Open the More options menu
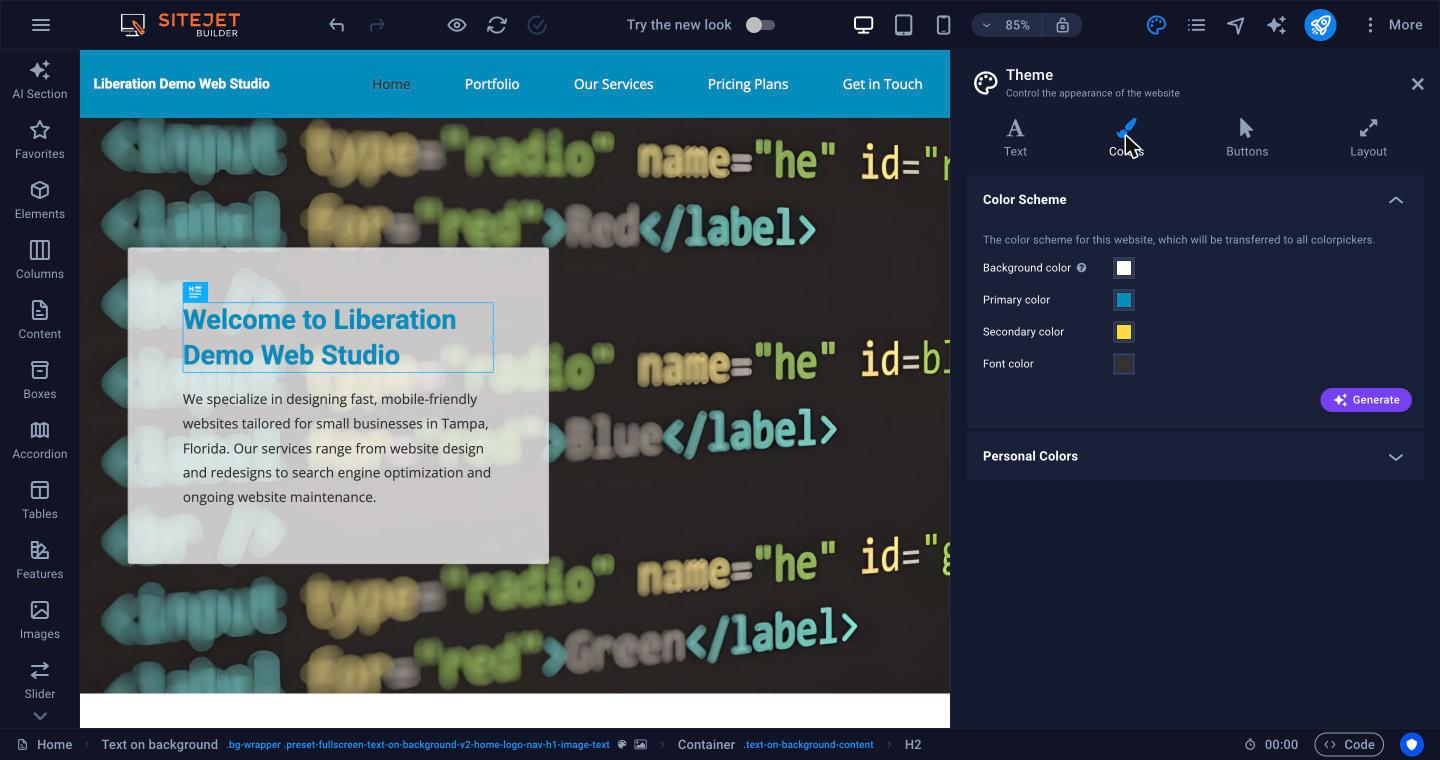The width and height of the screenshot is (1440, 760). coord(1393,25)
